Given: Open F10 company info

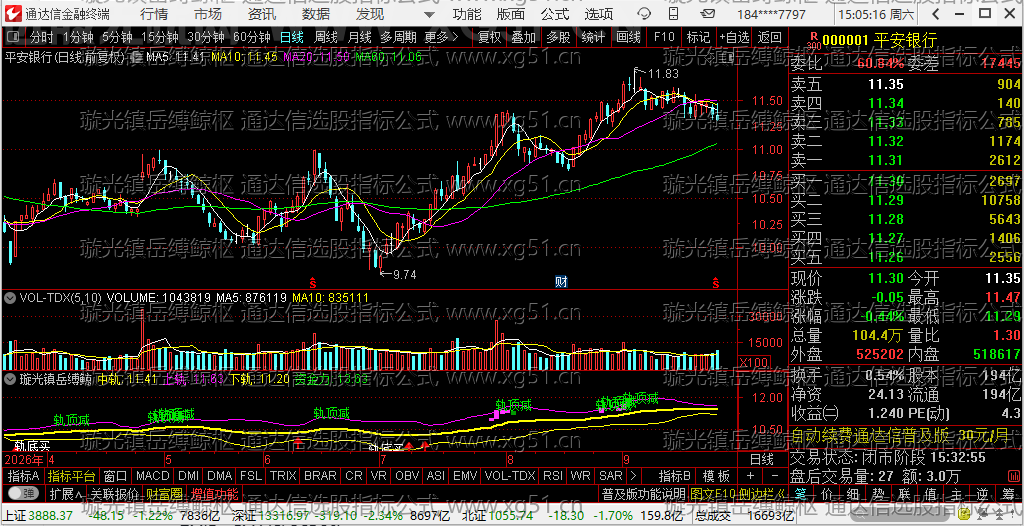Looking at the screenshot, I should (x=664, y=37).
